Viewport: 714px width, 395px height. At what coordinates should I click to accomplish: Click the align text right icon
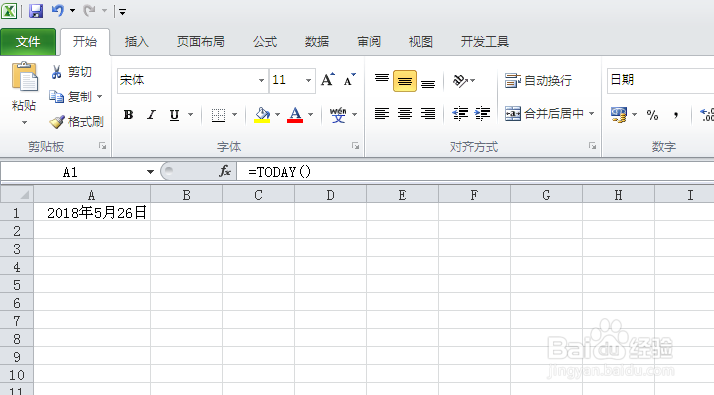pyautogui.click(x=428, y=113)
